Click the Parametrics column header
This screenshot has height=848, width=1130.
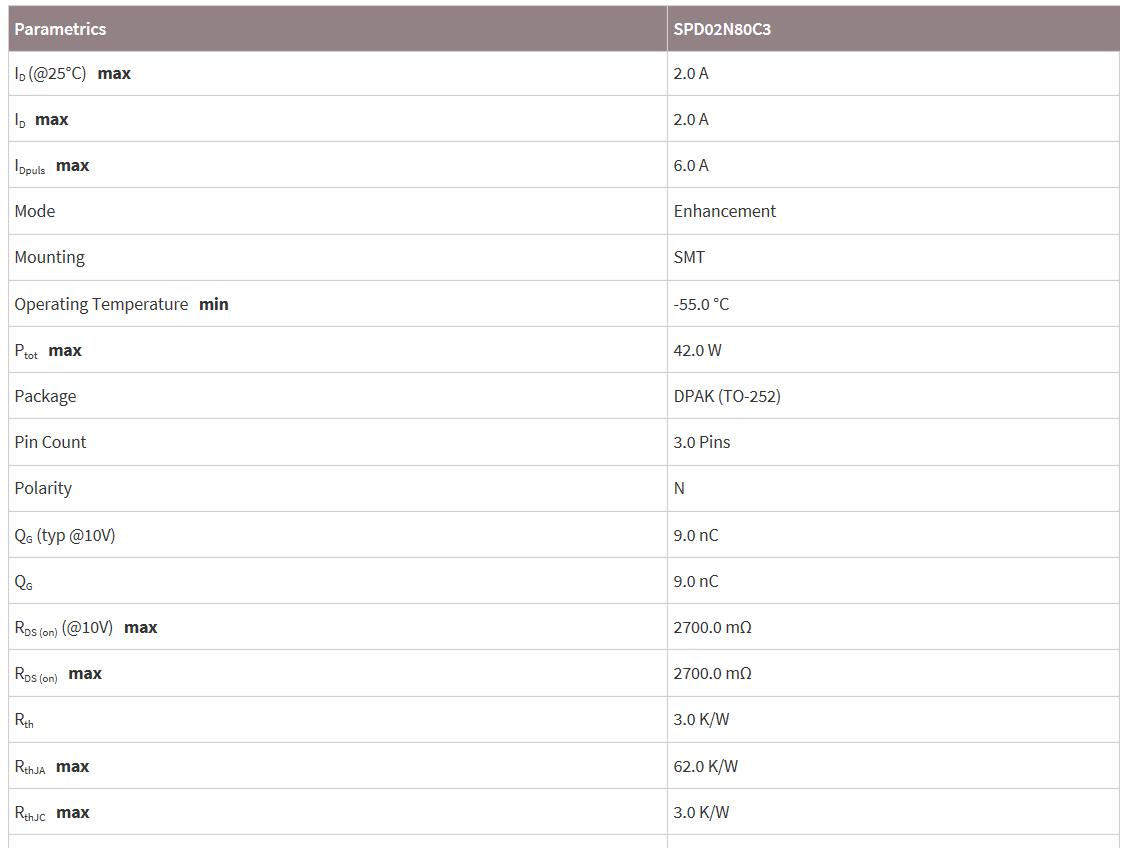point(60,29)
